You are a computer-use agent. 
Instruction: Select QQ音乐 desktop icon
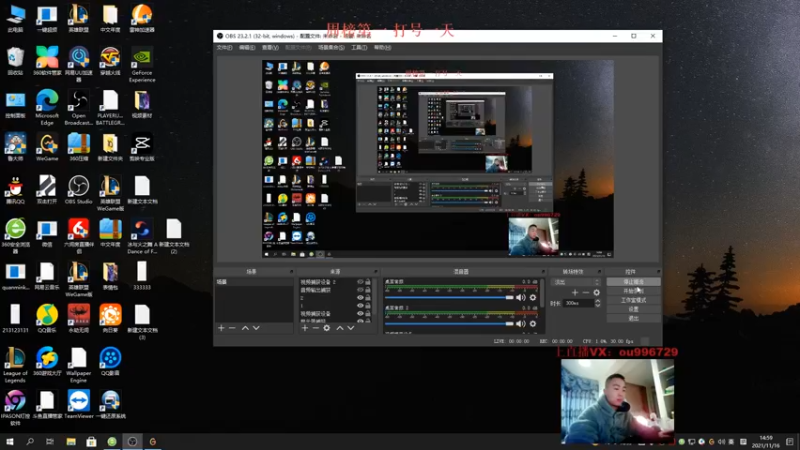pos(47,318)
